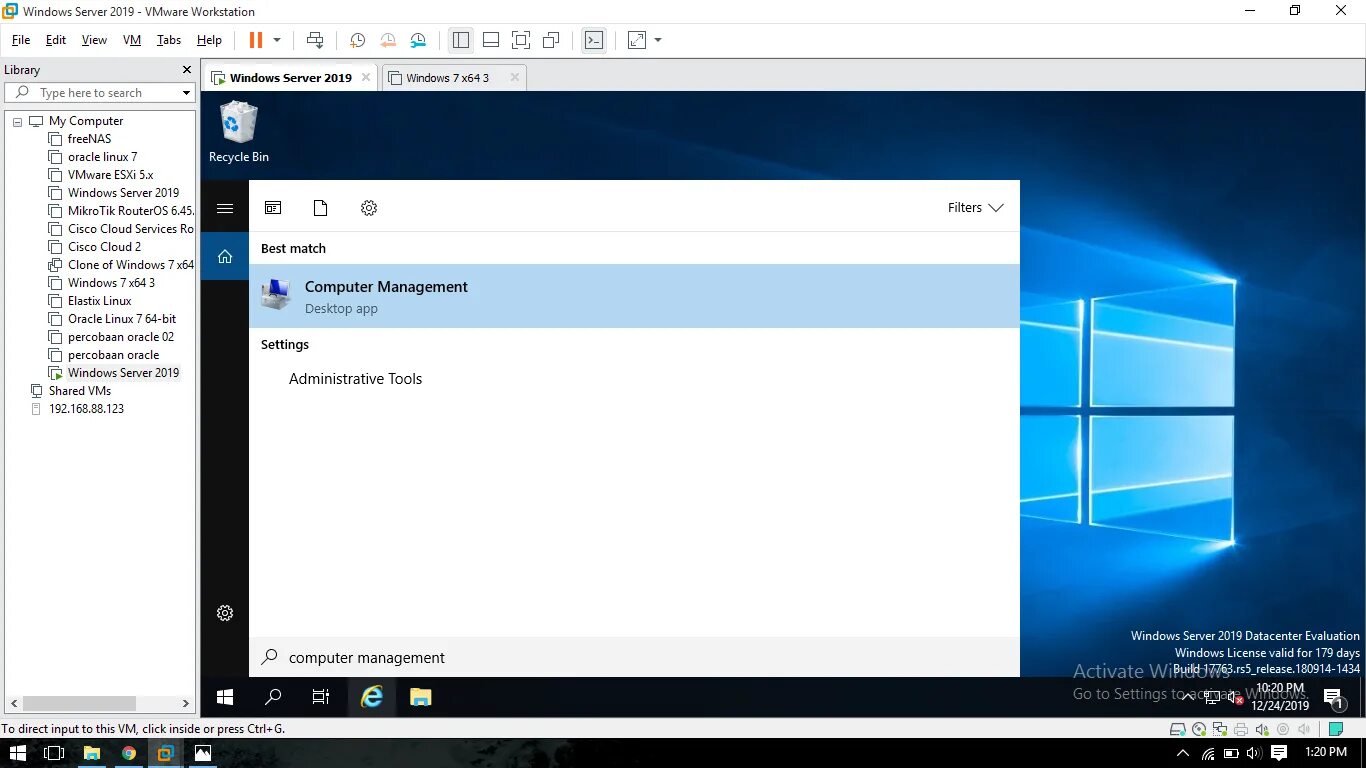Open File Explorer in guest taskbar
The image size is (1366, 768).
click(x=420, y=697)
